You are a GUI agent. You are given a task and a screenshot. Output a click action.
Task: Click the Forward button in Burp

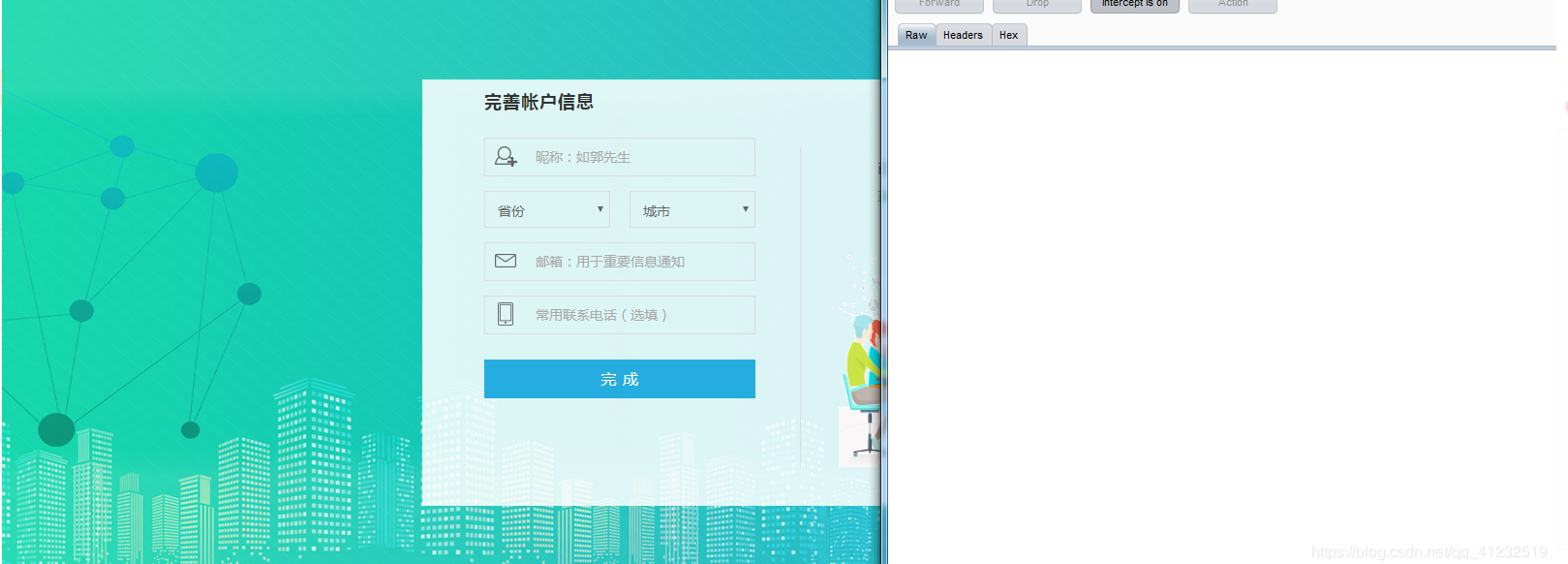click(939, 5)
